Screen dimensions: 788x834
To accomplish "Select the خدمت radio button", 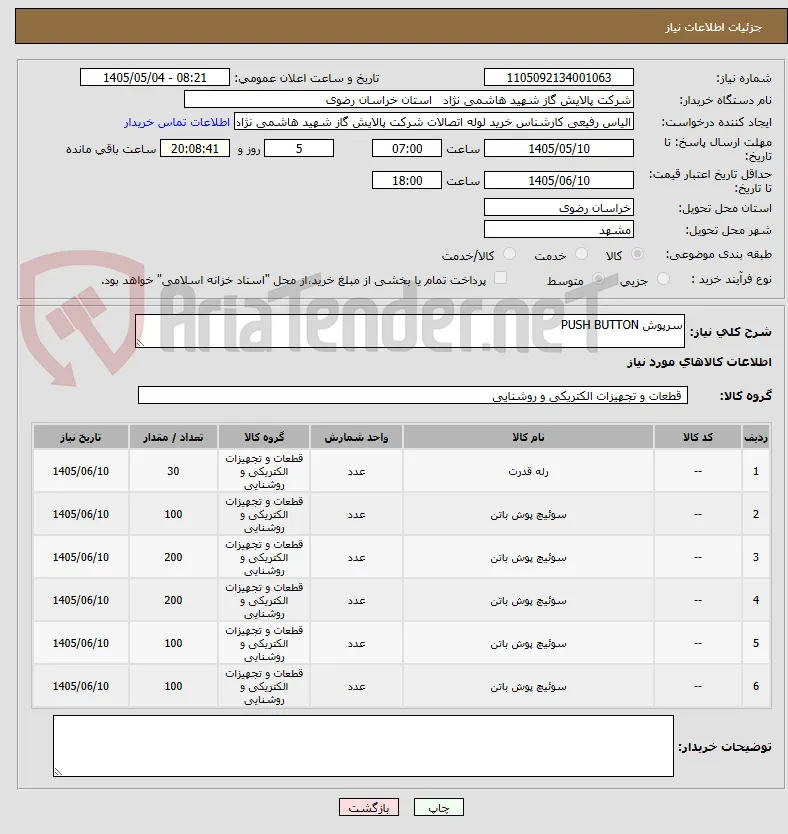I will (582, 254).
